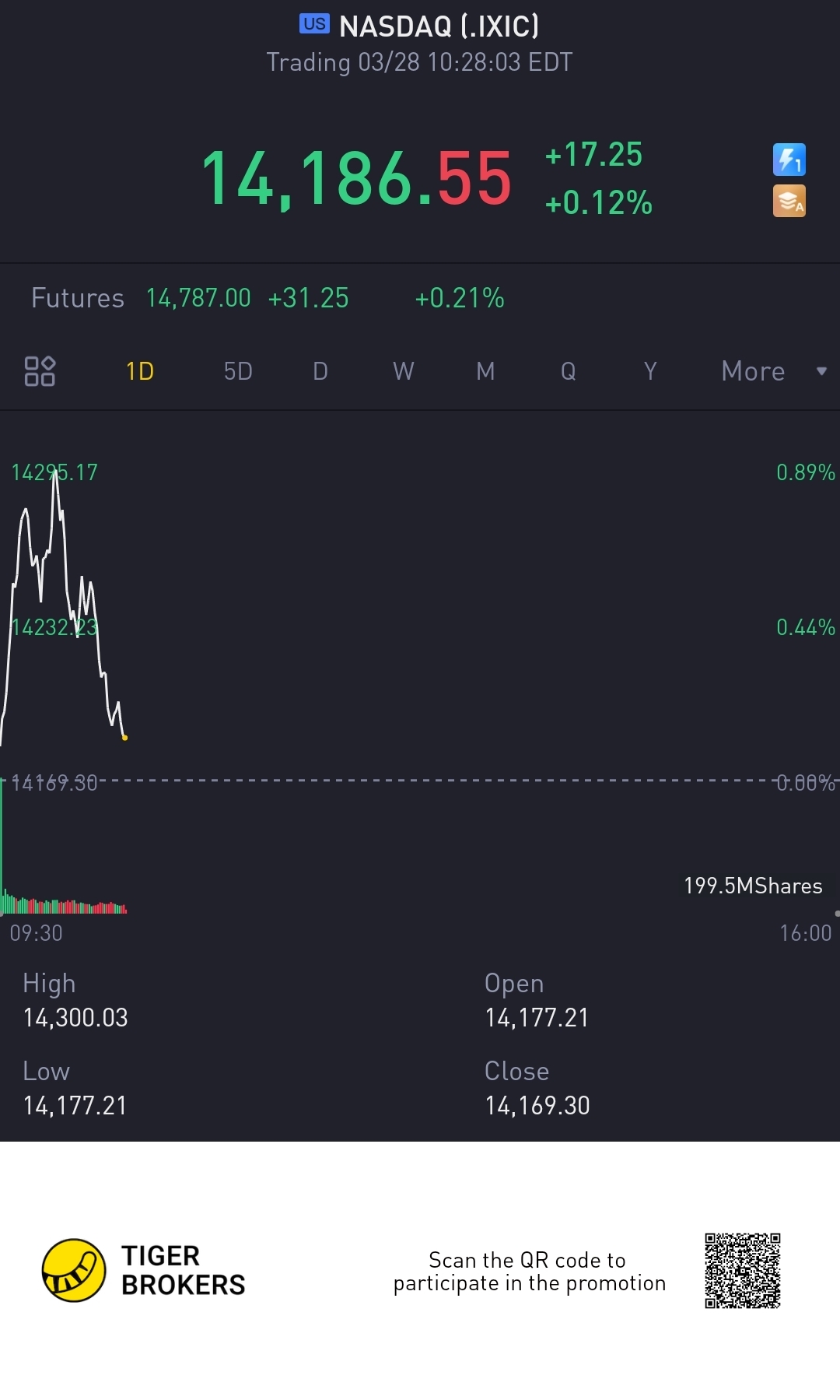Select the yearly Y chart period
The image size is (840, 1400).
pyautogui.click(x=650, y=371)
